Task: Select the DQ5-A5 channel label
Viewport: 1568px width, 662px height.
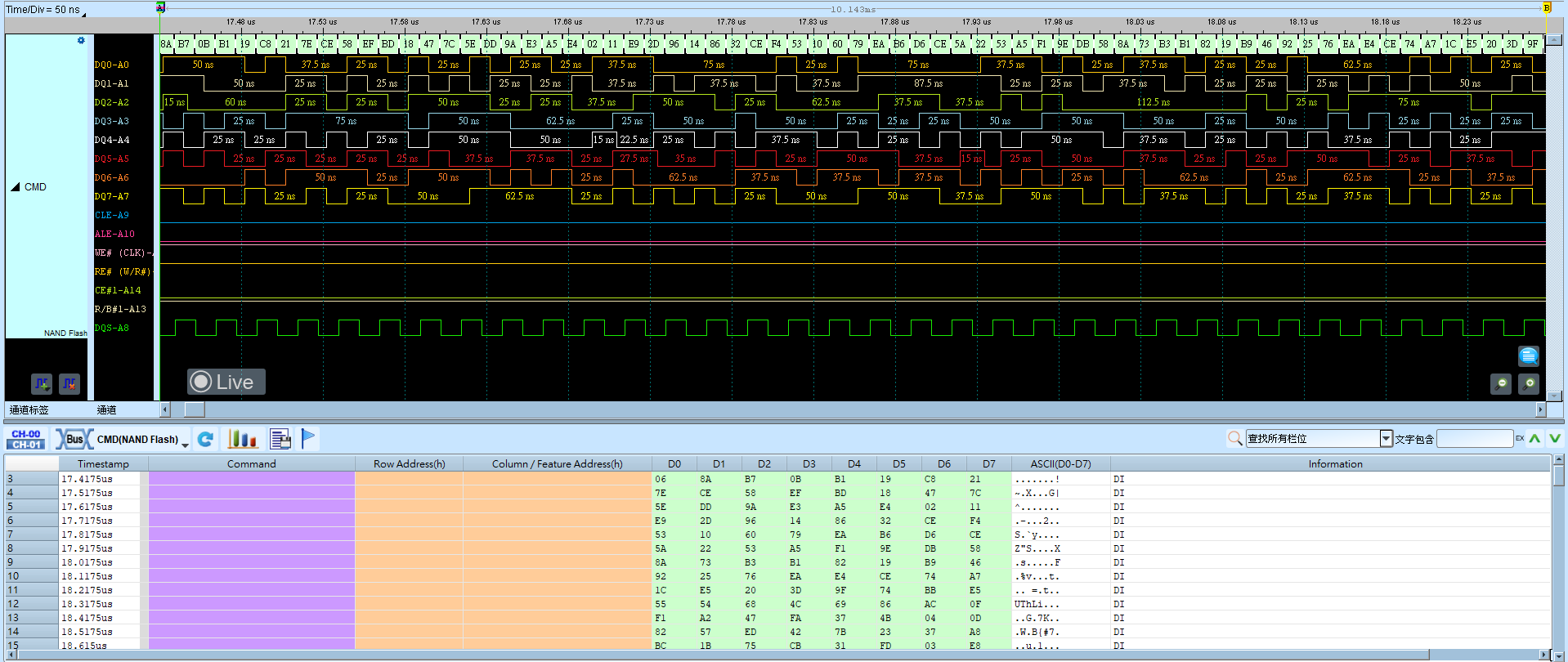Action: pyautogui.click(x=112, y=159)
